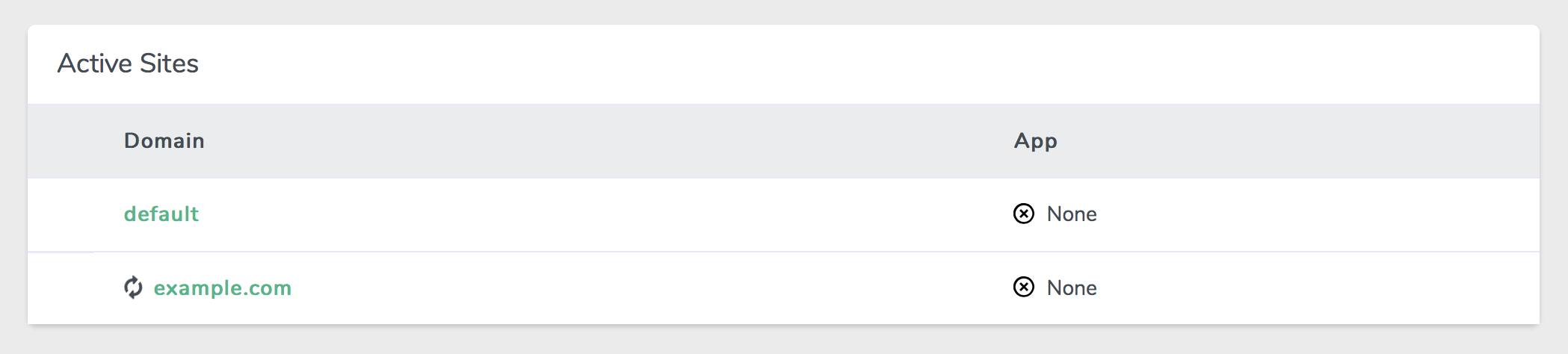Open the default site link

pos(161,214)
